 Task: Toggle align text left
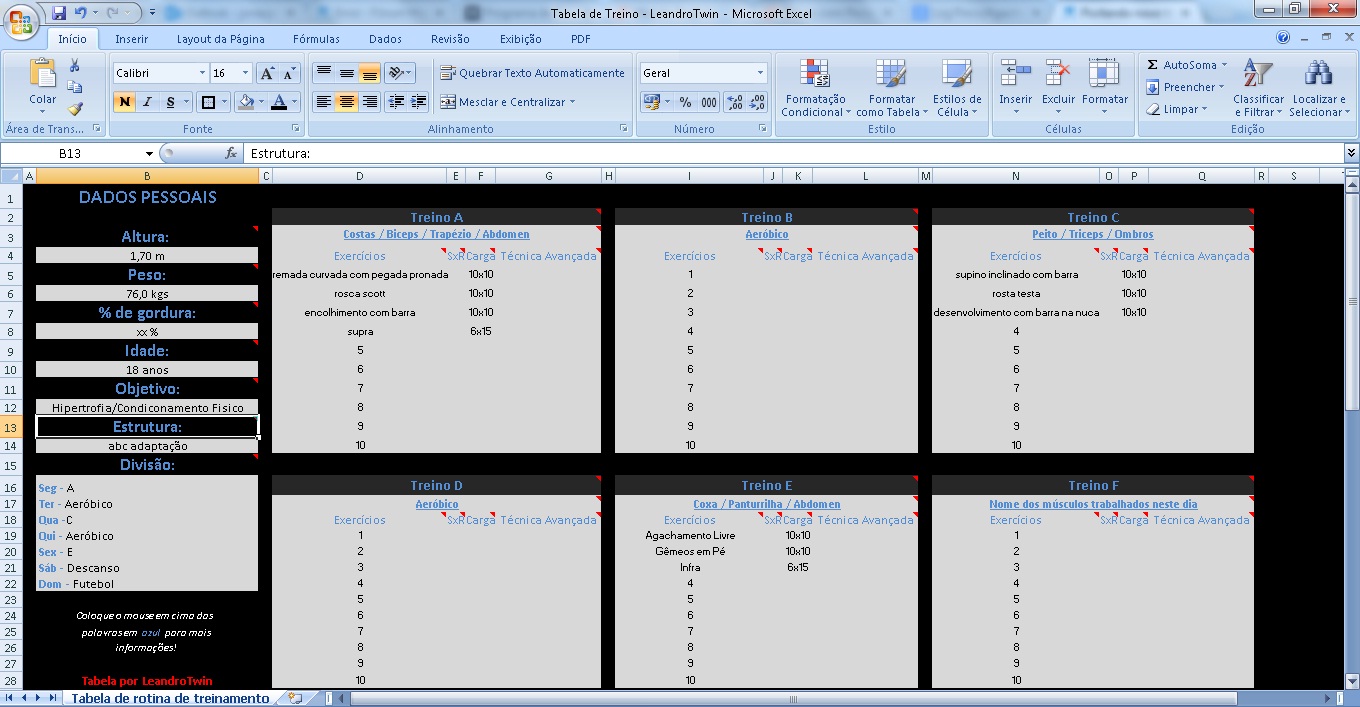(x=323, y=102)
